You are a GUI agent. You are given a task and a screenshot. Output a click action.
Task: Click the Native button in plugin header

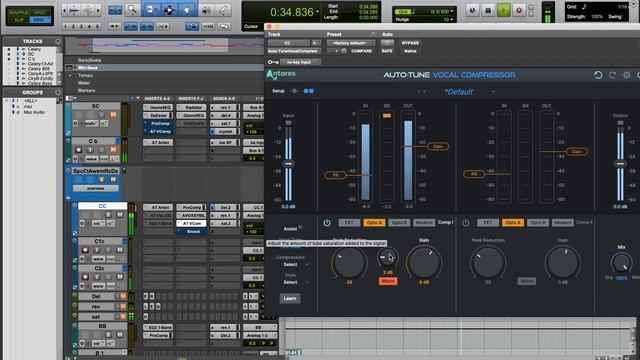410,51
